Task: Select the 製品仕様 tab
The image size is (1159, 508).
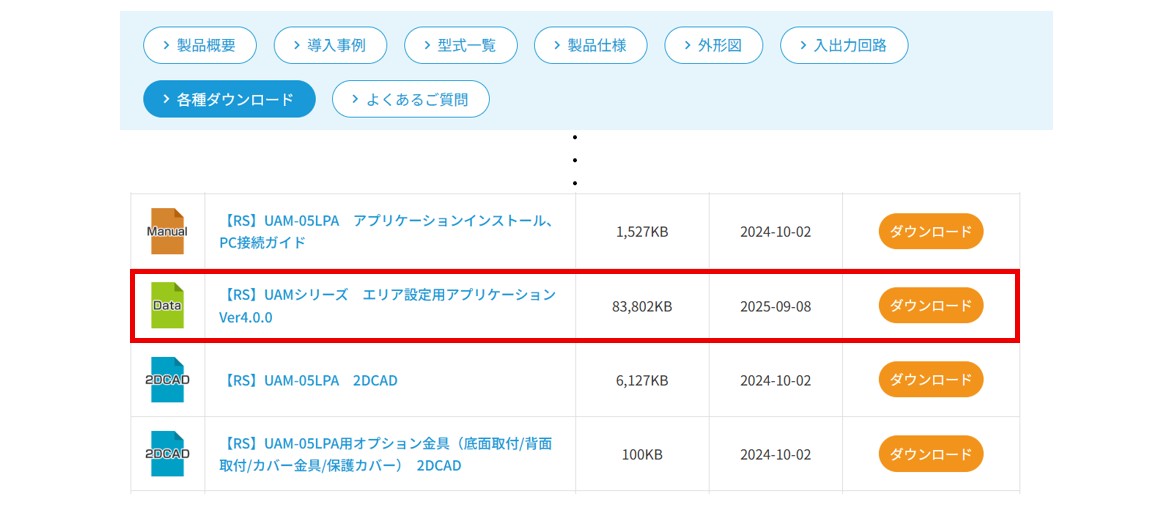Action: coord(590,45)
